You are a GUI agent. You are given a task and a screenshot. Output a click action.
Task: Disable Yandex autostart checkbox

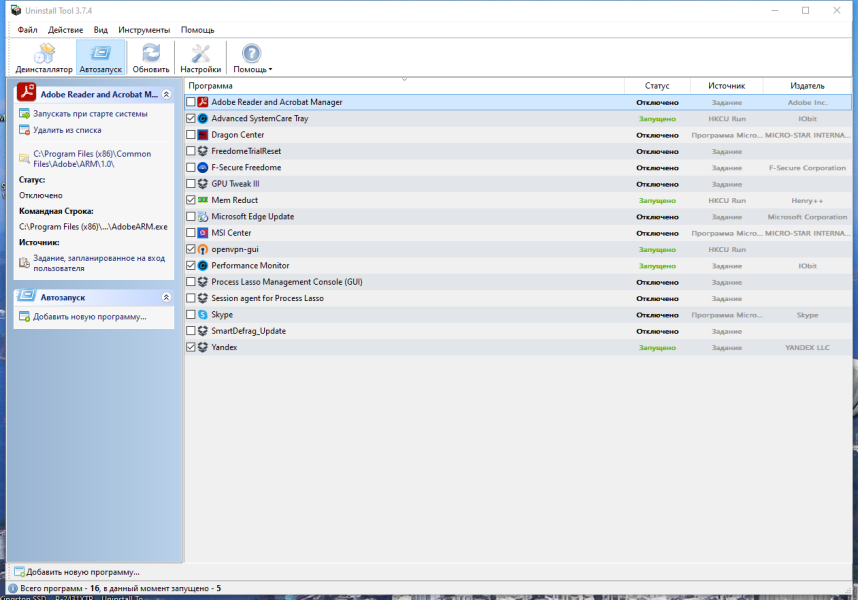tap(190, 347)
